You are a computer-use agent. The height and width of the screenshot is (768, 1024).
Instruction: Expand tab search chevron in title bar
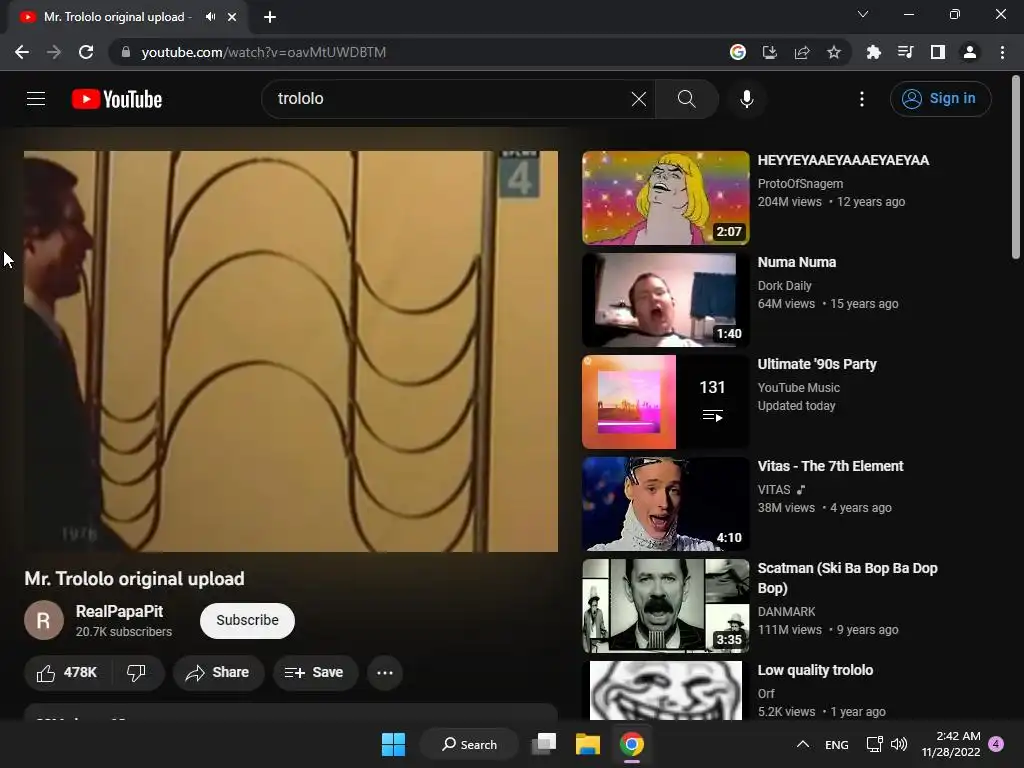point(863,14)
